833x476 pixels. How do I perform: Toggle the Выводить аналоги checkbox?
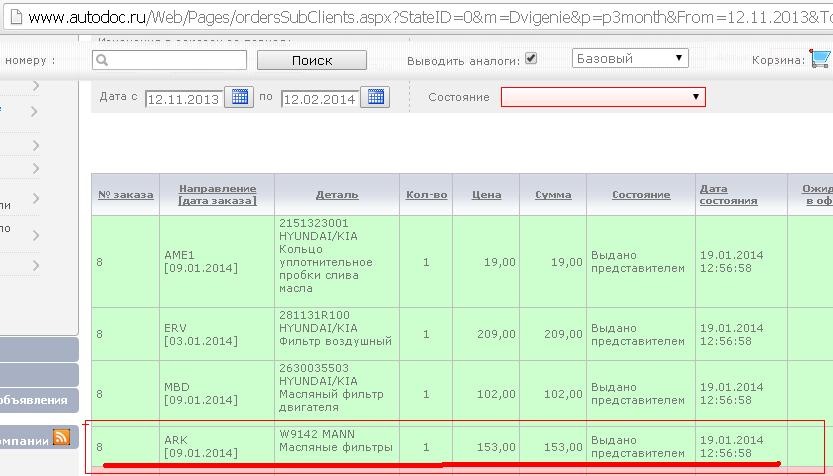531,58
